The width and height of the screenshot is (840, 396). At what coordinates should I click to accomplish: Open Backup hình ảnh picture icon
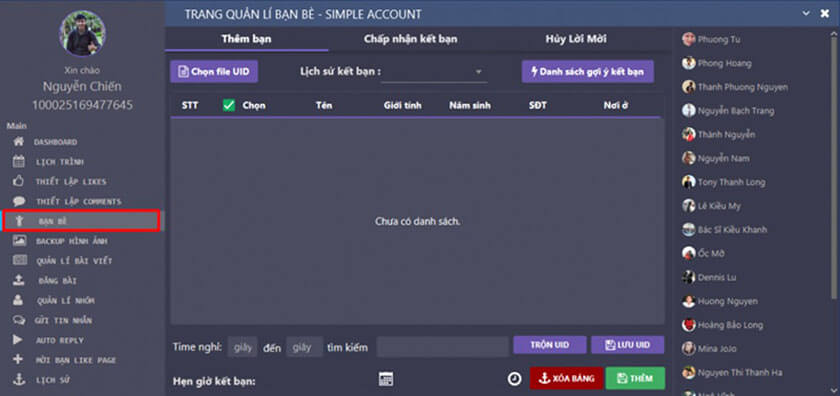click(x=19, y=241)
